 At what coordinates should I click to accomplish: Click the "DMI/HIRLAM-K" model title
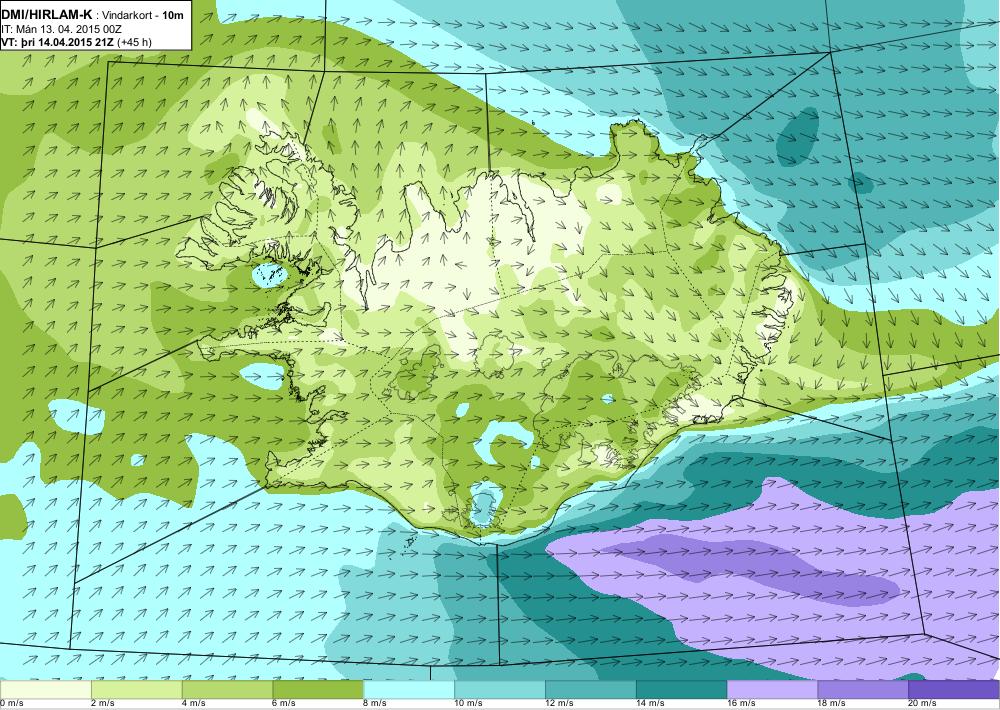(x=47, y=15)
